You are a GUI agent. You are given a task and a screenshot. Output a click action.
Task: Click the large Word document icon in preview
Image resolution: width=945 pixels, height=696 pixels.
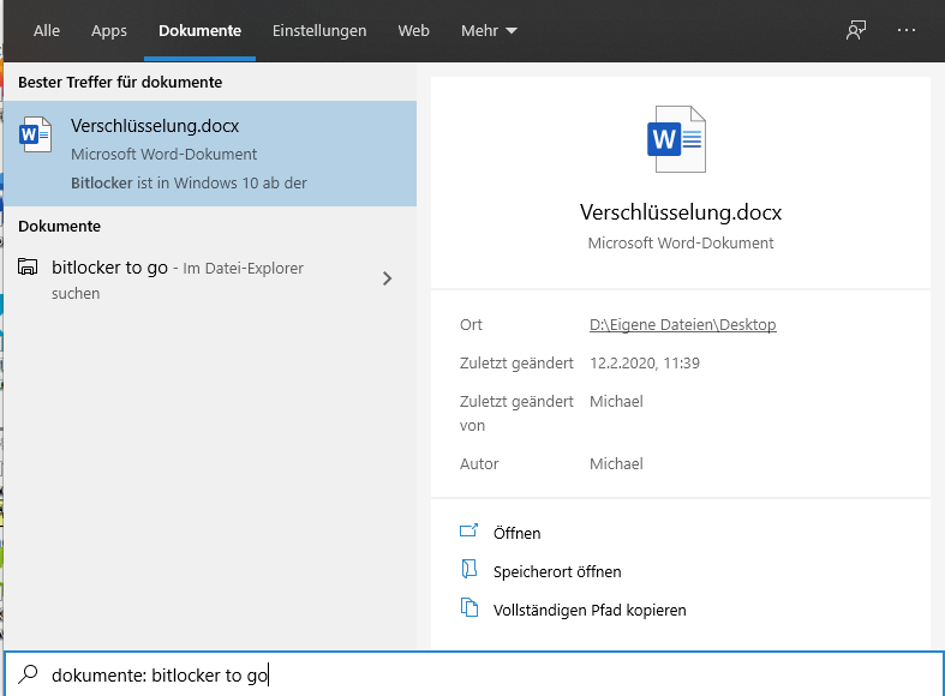click(x=676, y=138)
